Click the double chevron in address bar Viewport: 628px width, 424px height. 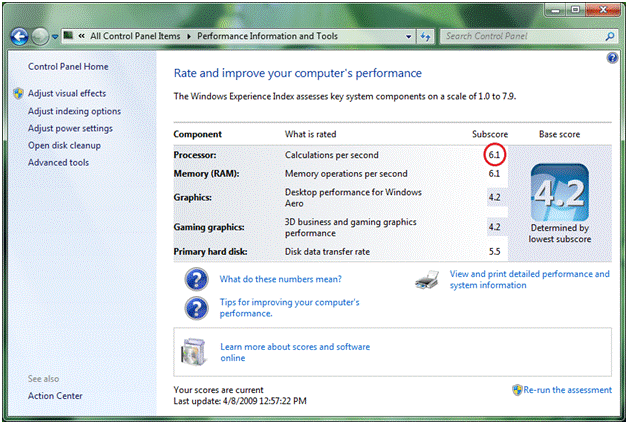(82, 36)
